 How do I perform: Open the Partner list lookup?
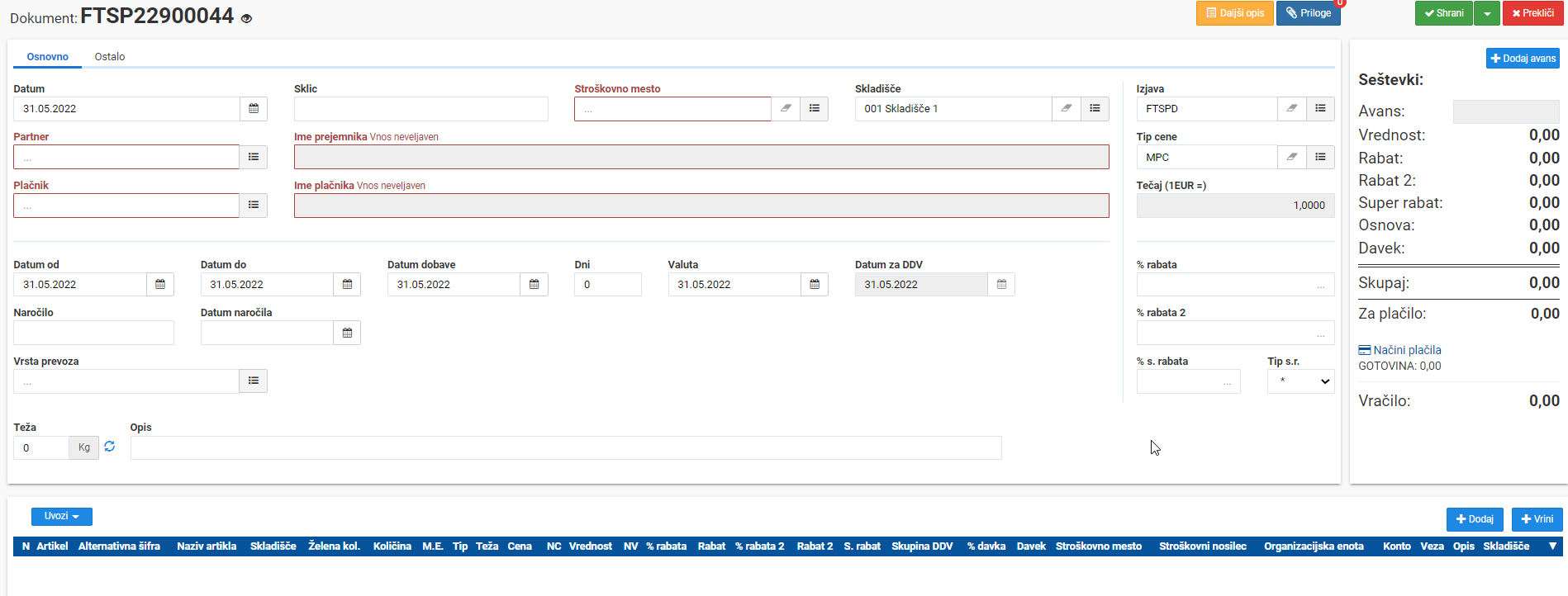(254, 157)
